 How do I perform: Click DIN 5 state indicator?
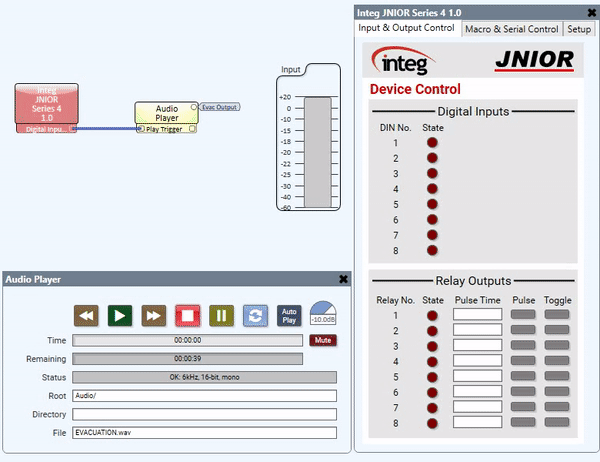[432, 204]
